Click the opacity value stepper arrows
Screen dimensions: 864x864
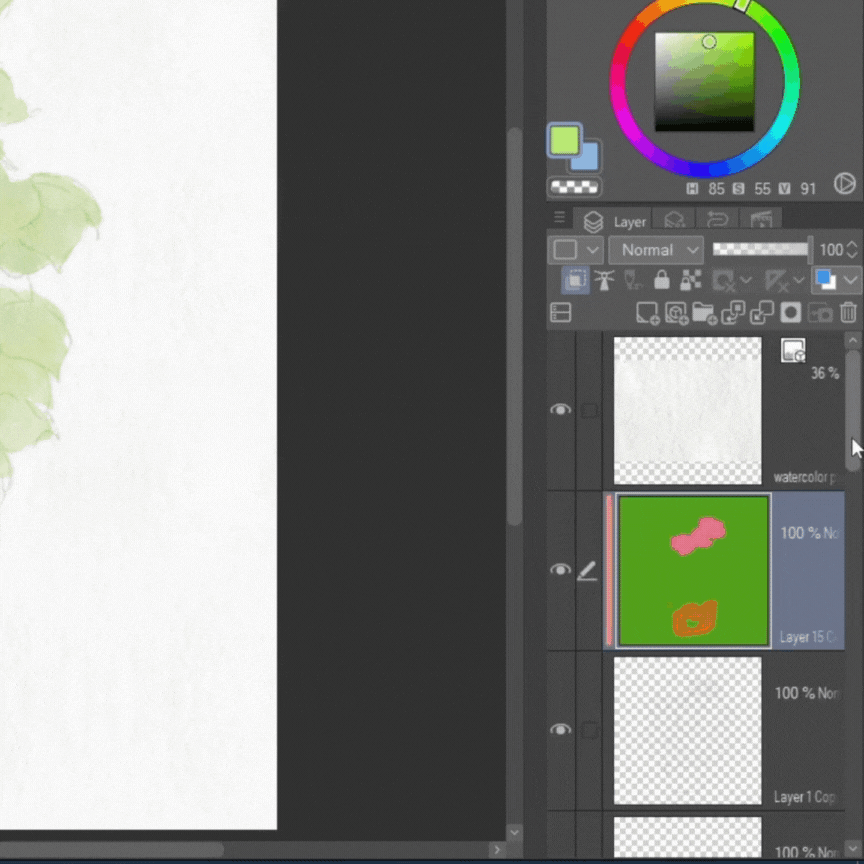(852, 250)
